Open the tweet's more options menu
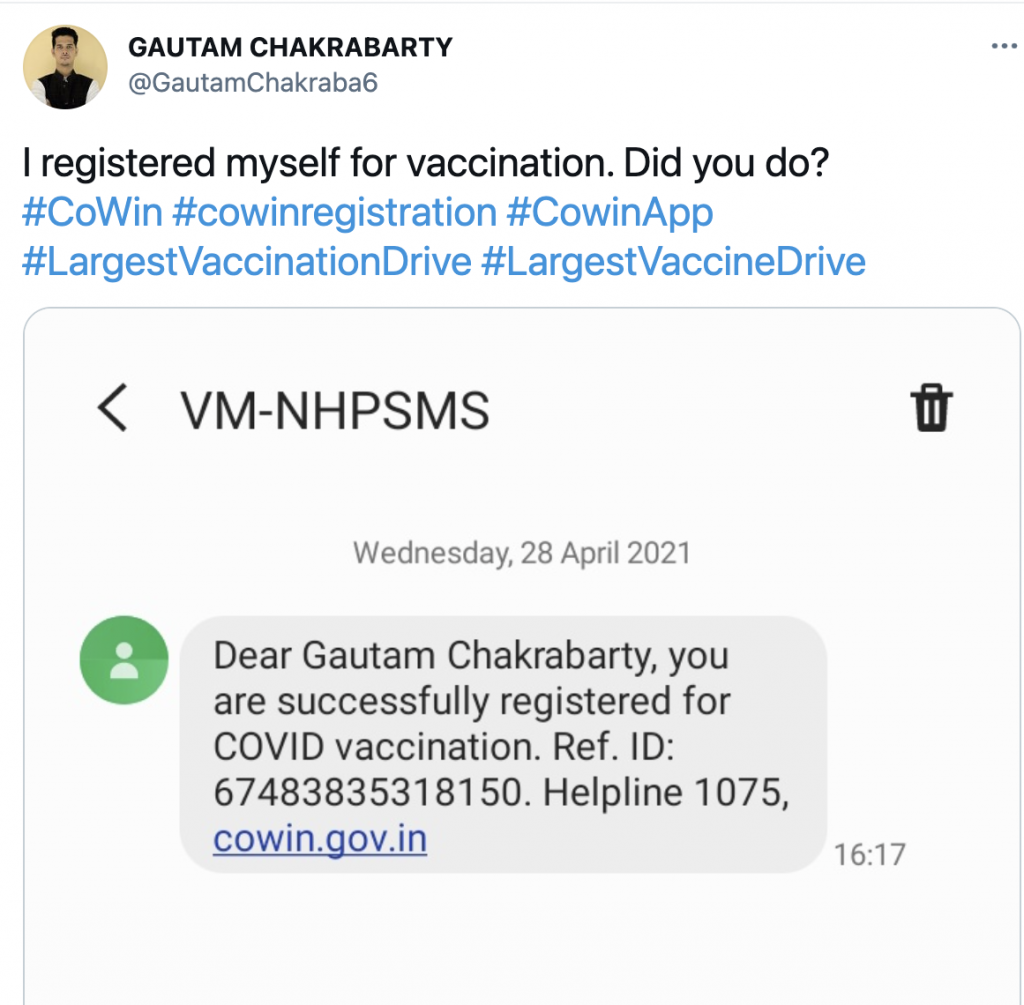 coord(1002,46)
